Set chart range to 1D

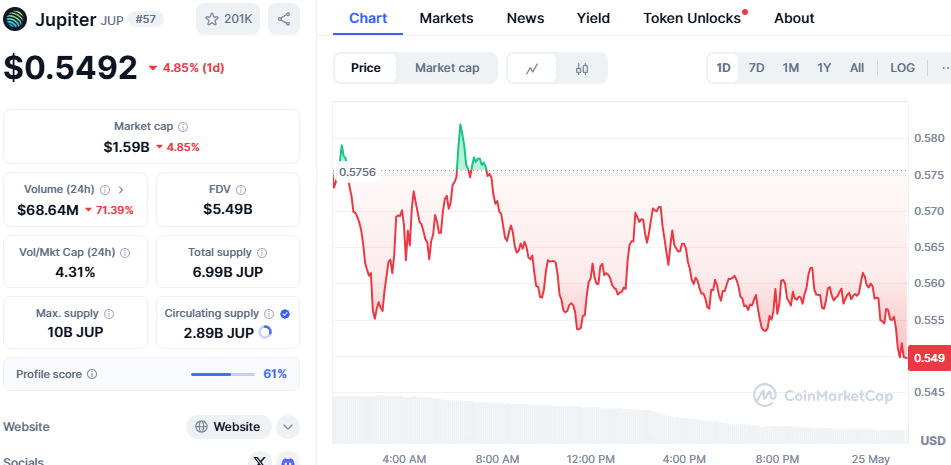(x=723, y=68)
